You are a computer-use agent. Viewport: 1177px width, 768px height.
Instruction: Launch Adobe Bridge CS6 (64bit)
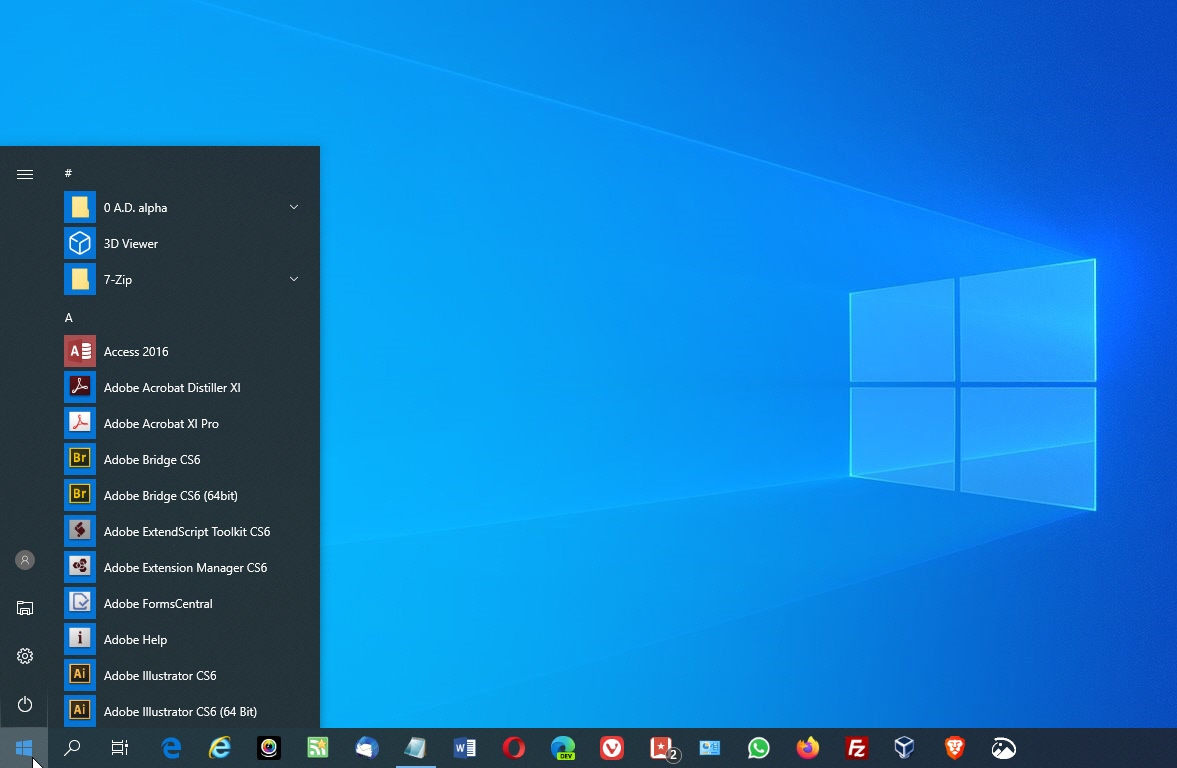(185, 495)
